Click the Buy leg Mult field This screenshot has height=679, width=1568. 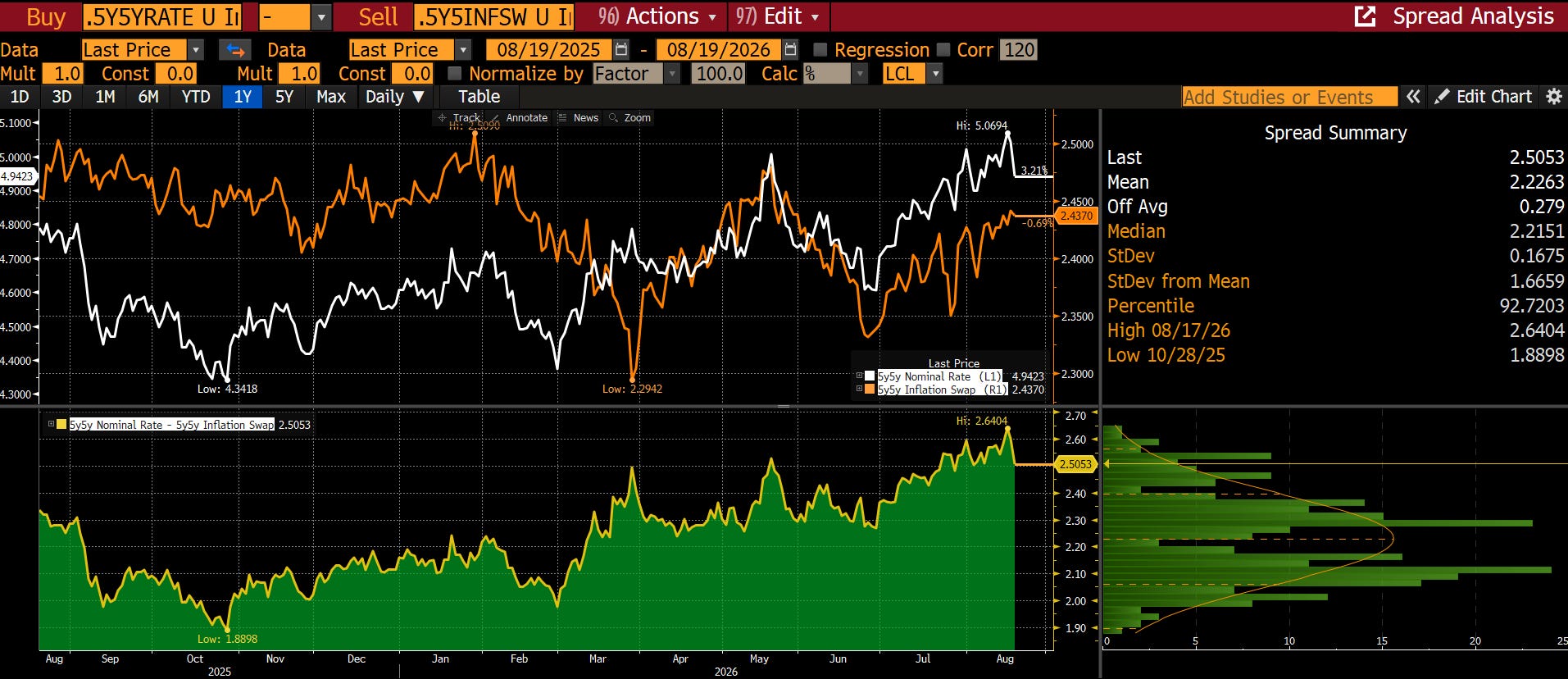tap(63, 74)
